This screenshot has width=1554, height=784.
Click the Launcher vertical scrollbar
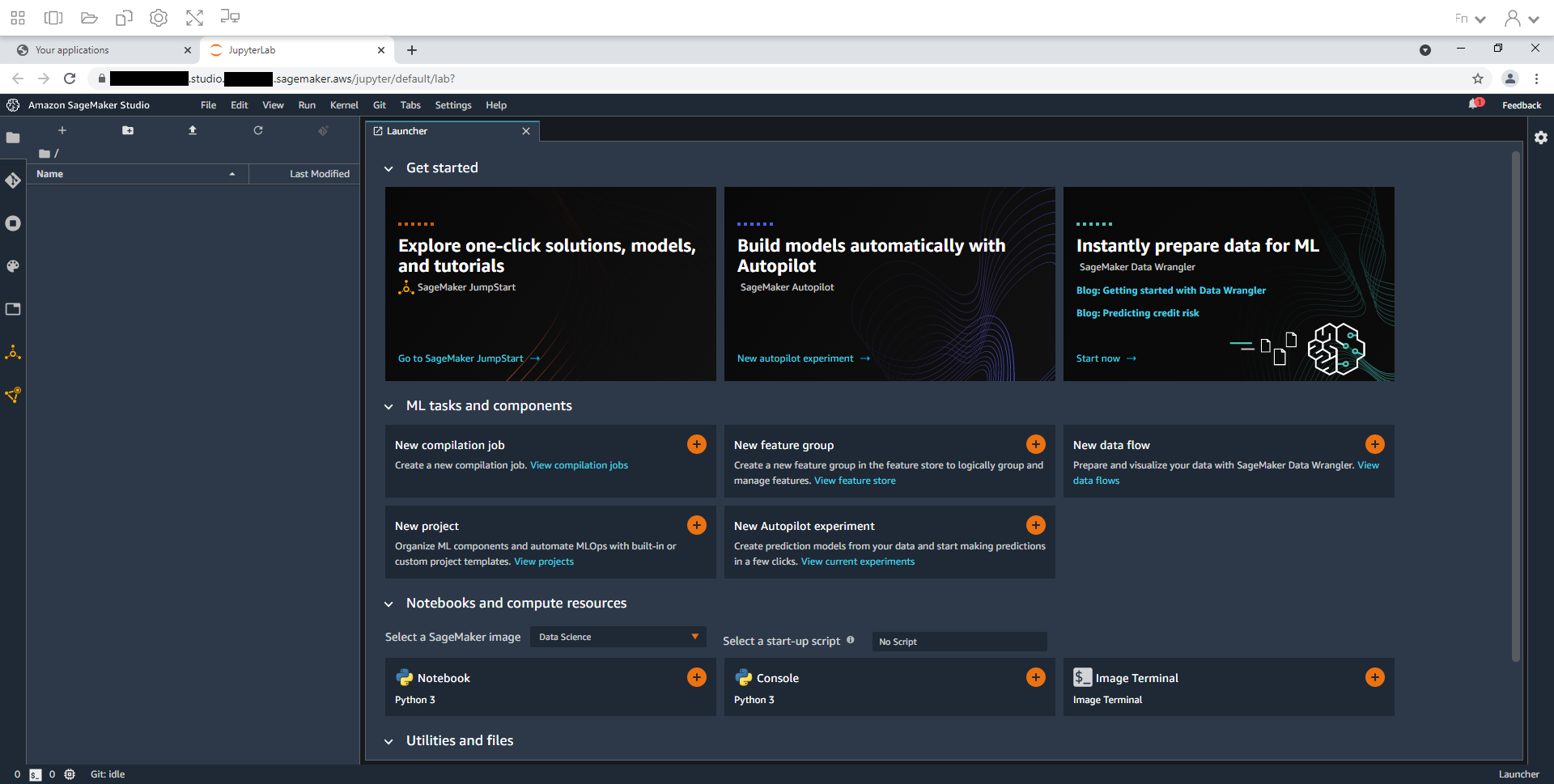click(1516, 407)
